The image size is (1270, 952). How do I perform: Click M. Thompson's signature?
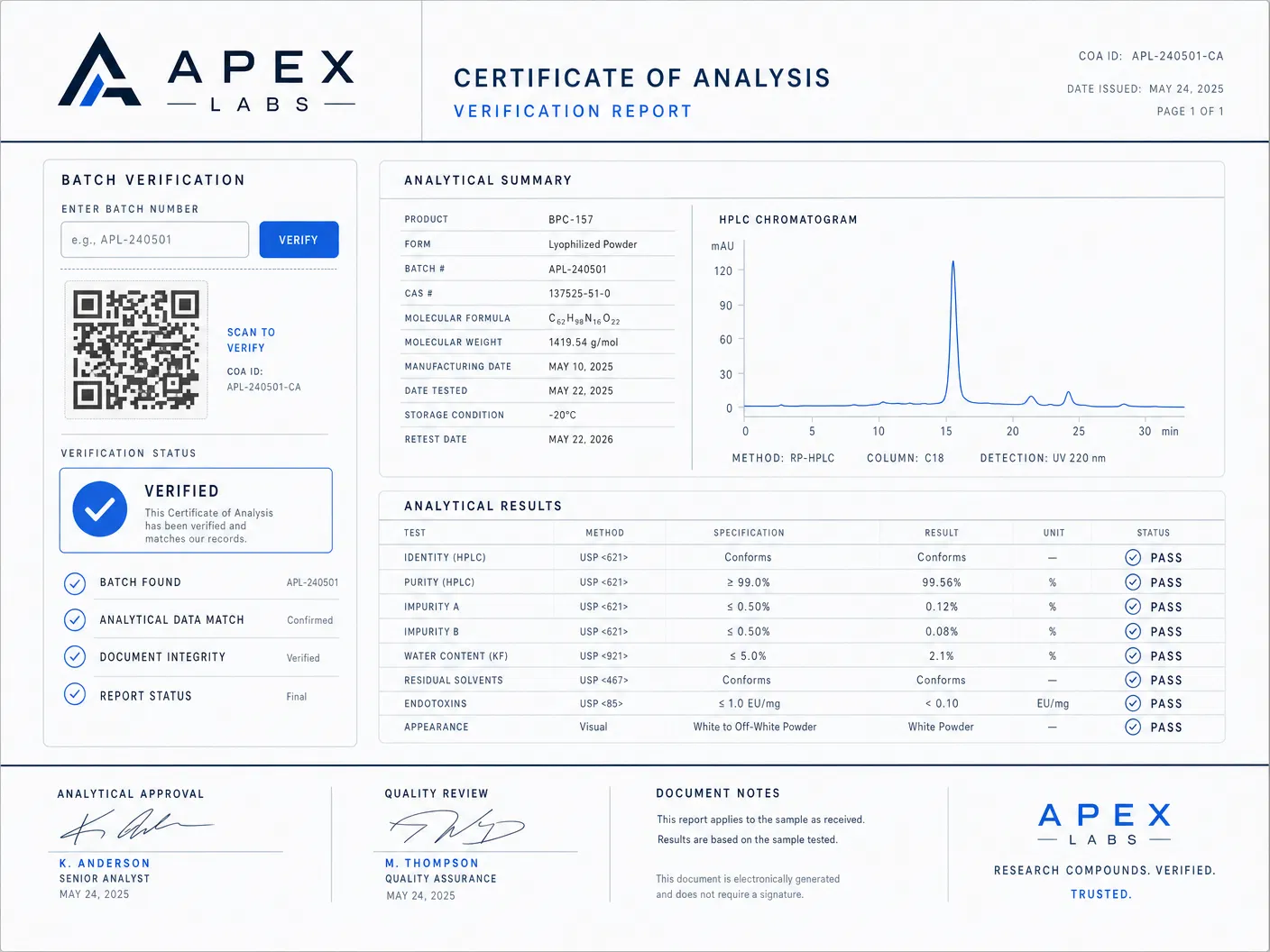point(456,826)
